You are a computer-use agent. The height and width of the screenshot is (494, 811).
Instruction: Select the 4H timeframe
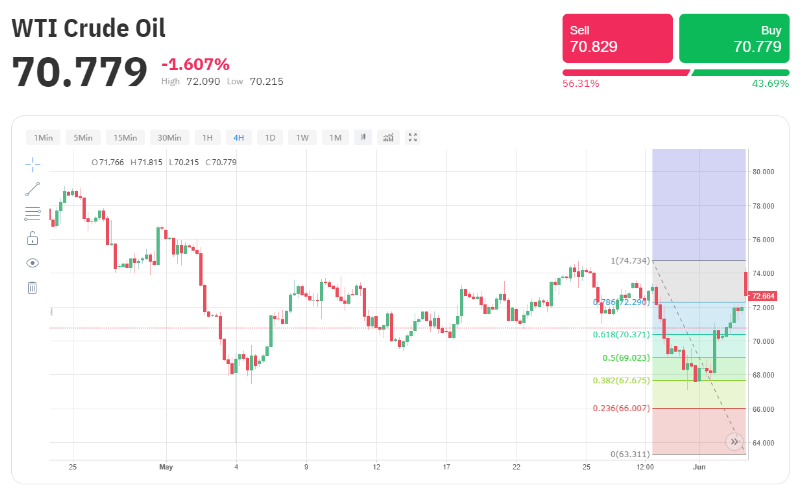(238, 137)
